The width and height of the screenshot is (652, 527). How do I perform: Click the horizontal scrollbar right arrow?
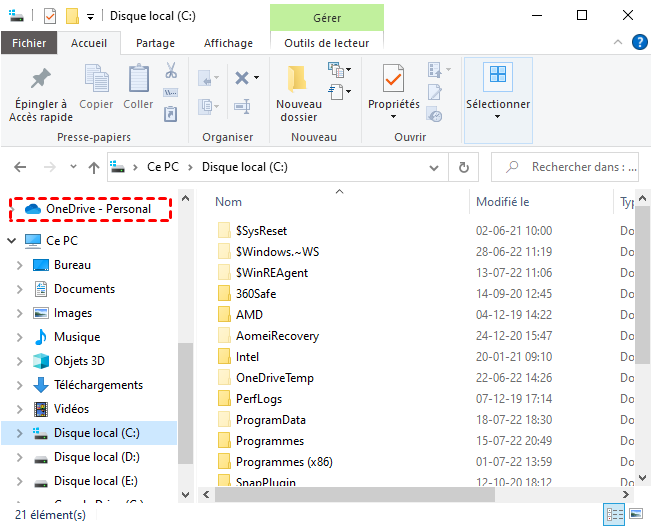coord(626,495)
